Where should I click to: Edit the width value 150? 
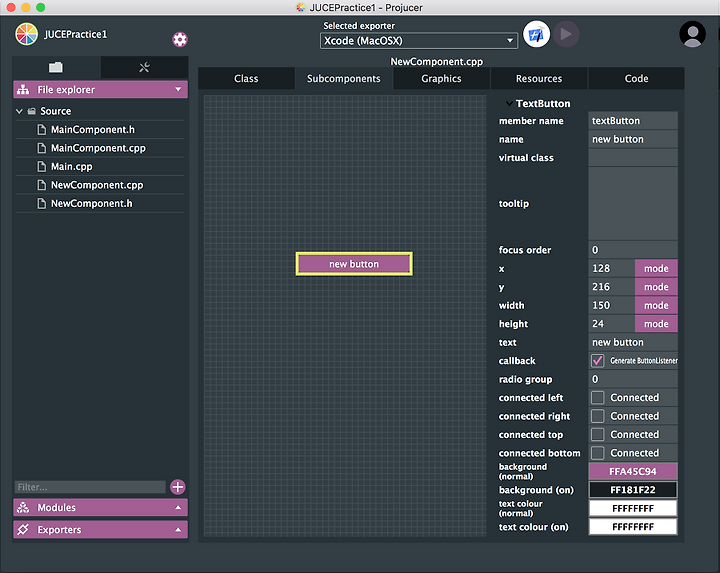pos(612,305)
